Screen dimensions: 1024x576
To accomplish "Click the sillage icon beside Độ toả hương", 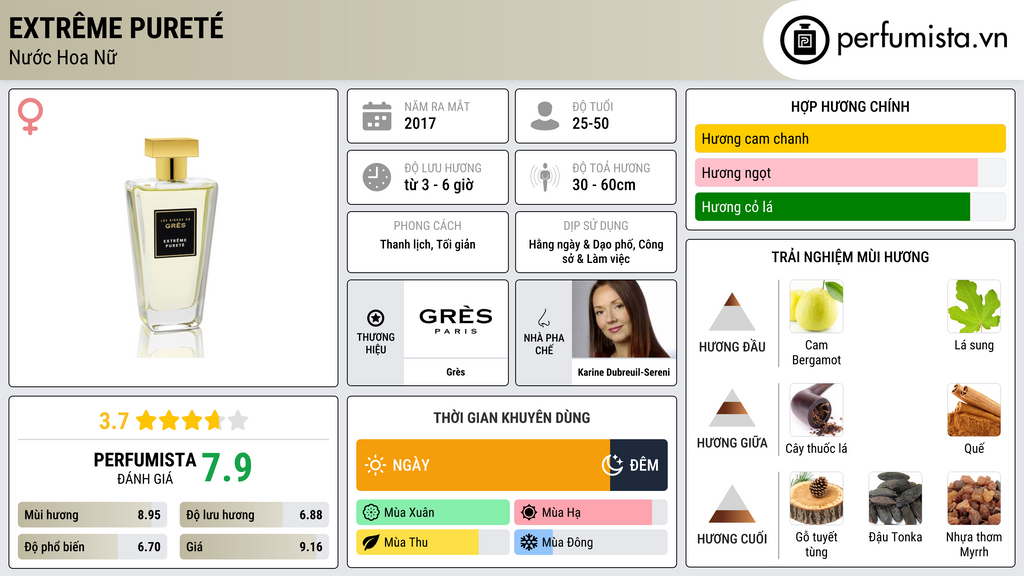I will coord(545,177).
